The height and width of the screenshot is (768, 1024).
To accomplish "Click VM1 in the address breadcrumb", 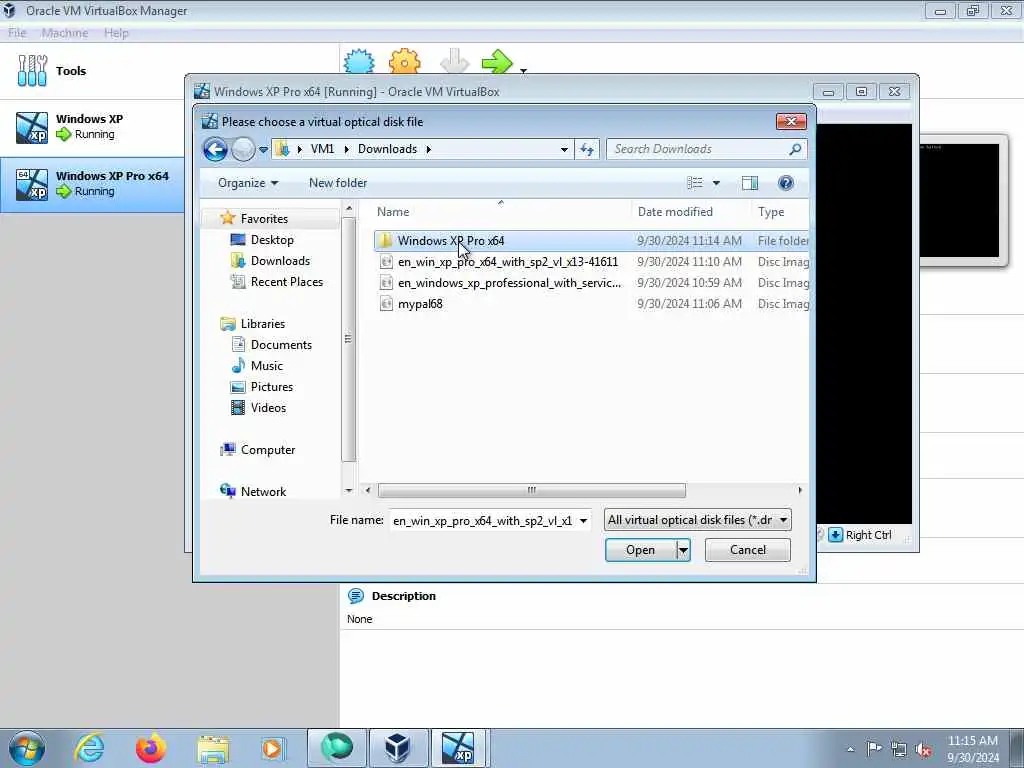I will 322,149.
